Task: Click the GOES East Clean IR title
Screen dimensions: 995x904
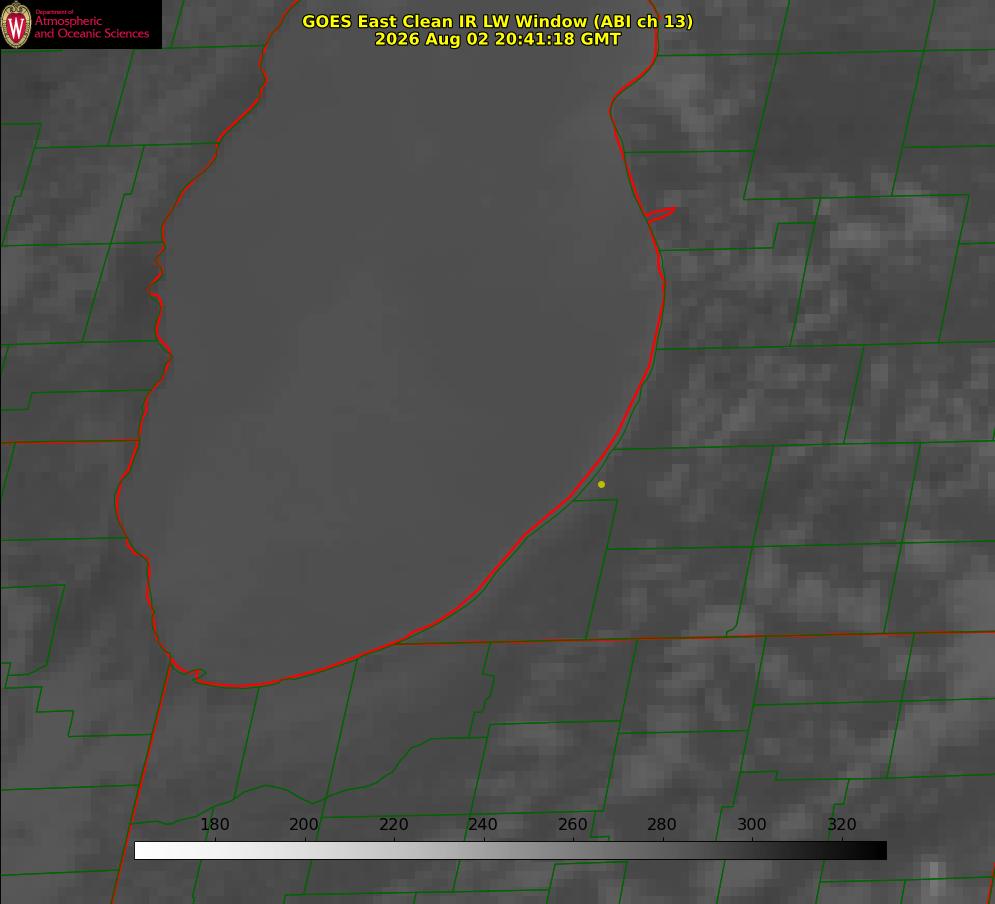Action: coord(497,21)
